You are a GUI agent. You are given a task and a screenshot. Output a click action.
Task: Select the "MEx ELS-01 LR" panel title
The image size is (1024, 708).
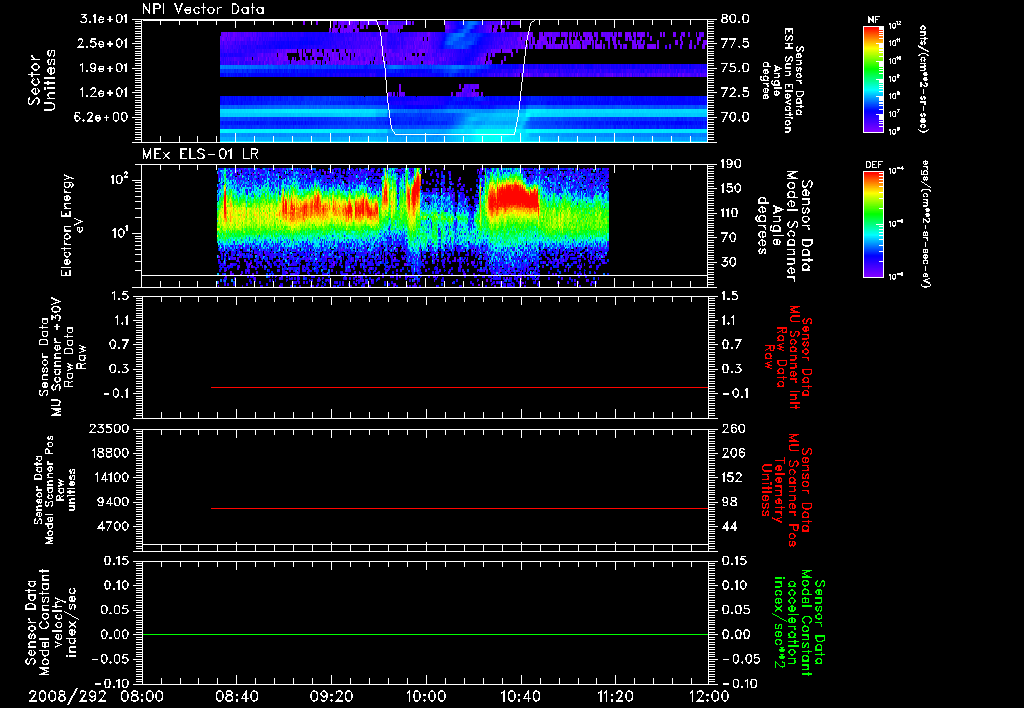pos(200,154)
